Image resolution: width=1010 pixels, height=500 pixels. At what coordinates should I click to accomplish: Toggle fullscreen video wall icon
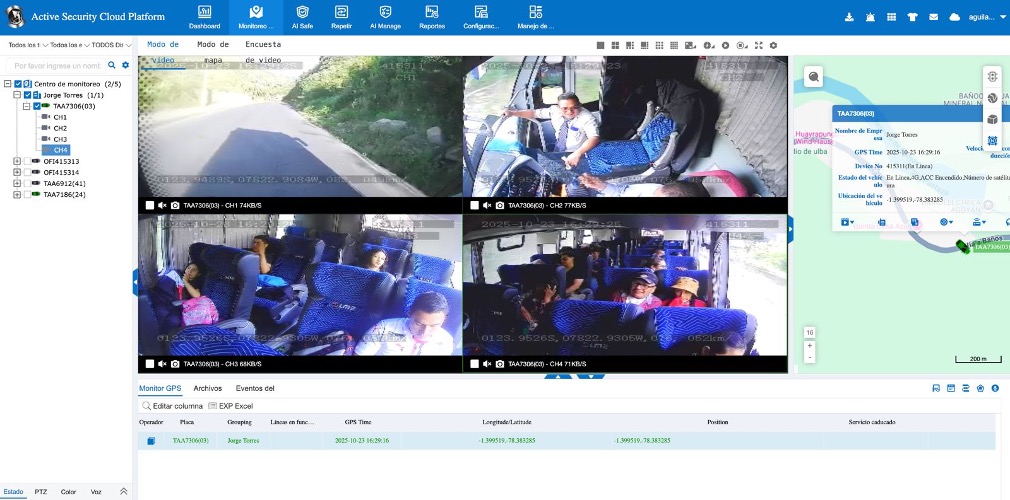coord(759,46)
